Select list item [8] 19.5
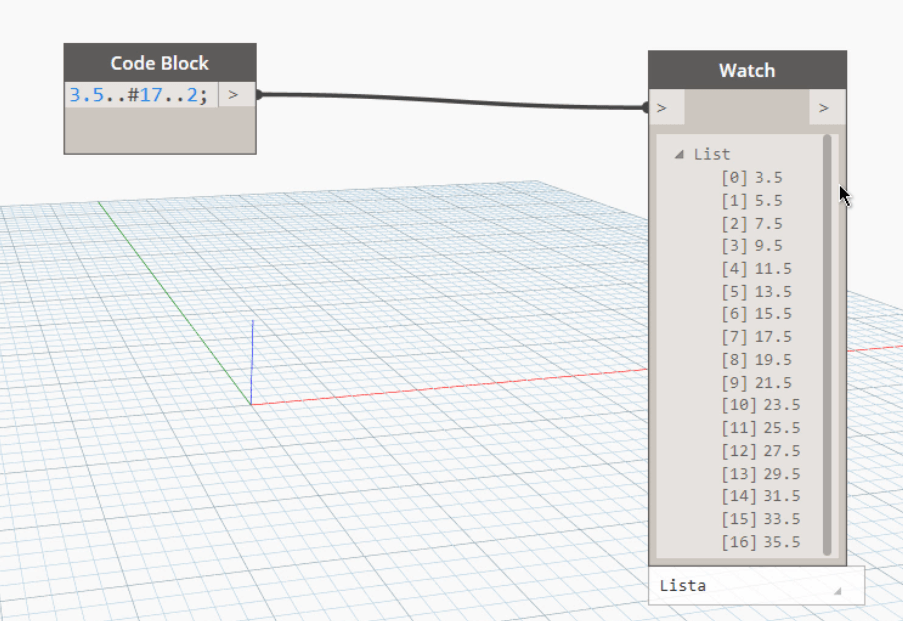 pyautogui.click(x=757, y=360)
